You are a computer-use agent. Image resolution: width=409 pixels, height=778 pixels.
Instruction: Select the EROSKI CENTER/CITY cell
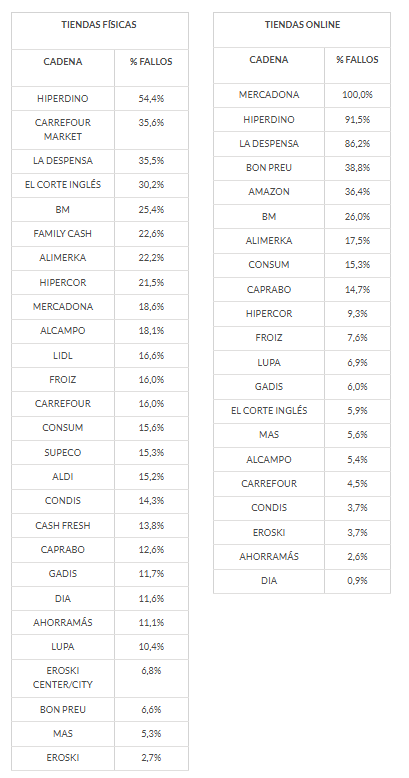coord(63,678)
